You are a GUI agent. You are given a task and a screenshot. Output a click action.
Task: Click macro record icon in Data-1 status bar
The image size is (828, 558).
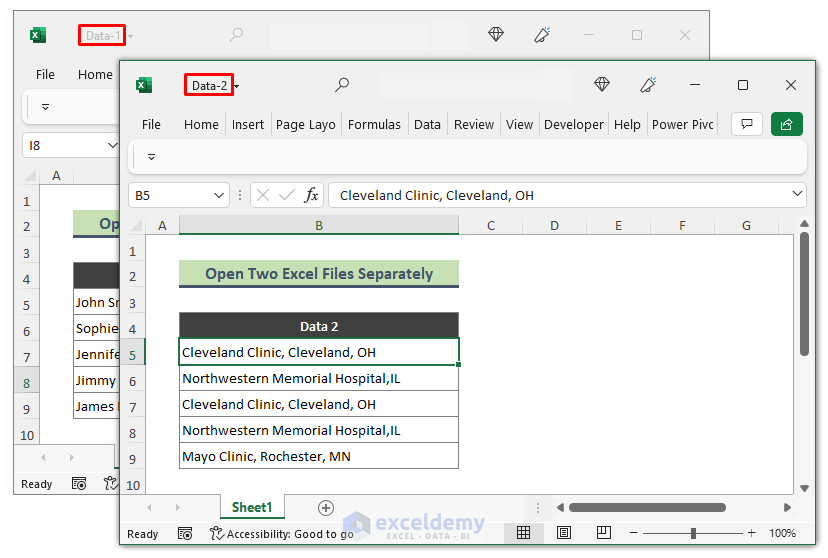(x=79, y=484)
